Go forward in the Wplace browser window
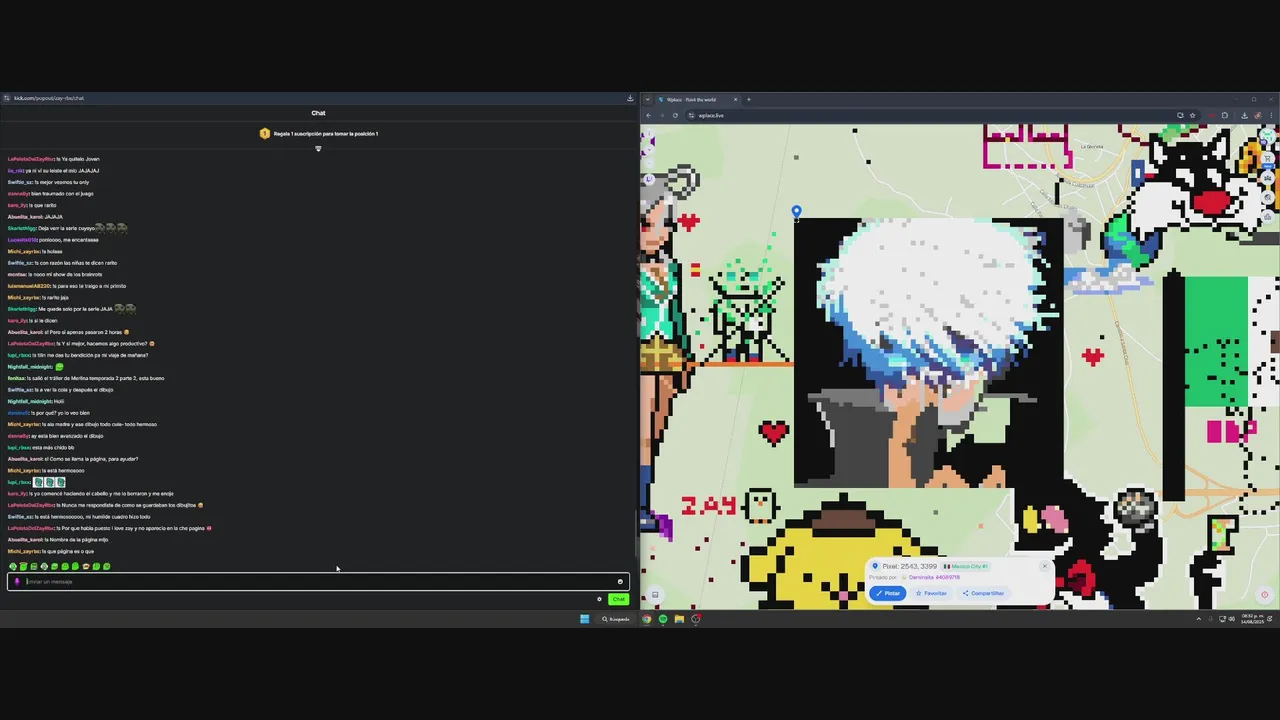Viewport: 1280px width, 720px height. click(x=661, y=115)
